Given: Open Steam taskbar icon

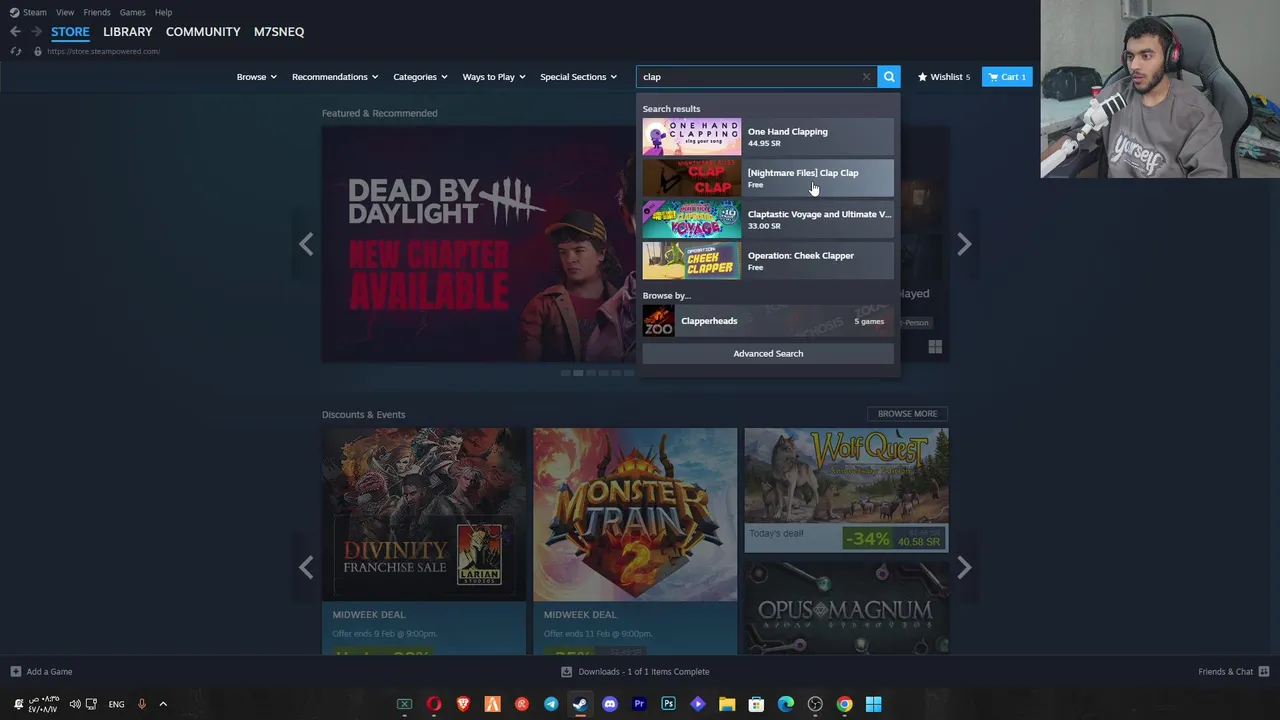Looking at the screenshot, I should [580, 704].
